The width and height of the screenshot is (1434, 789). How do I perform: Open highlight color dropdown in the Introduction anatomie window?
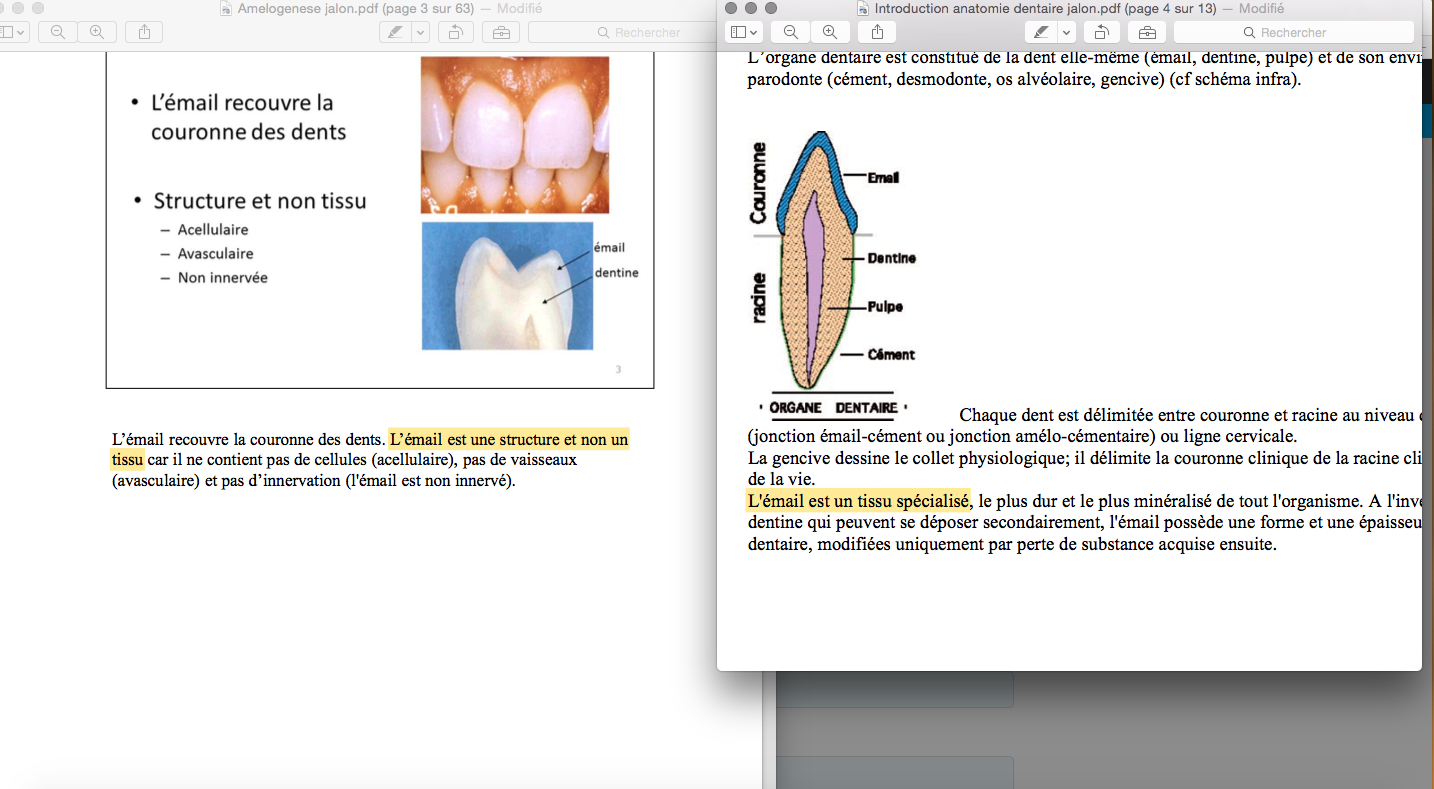click(x=1066, y=32)
